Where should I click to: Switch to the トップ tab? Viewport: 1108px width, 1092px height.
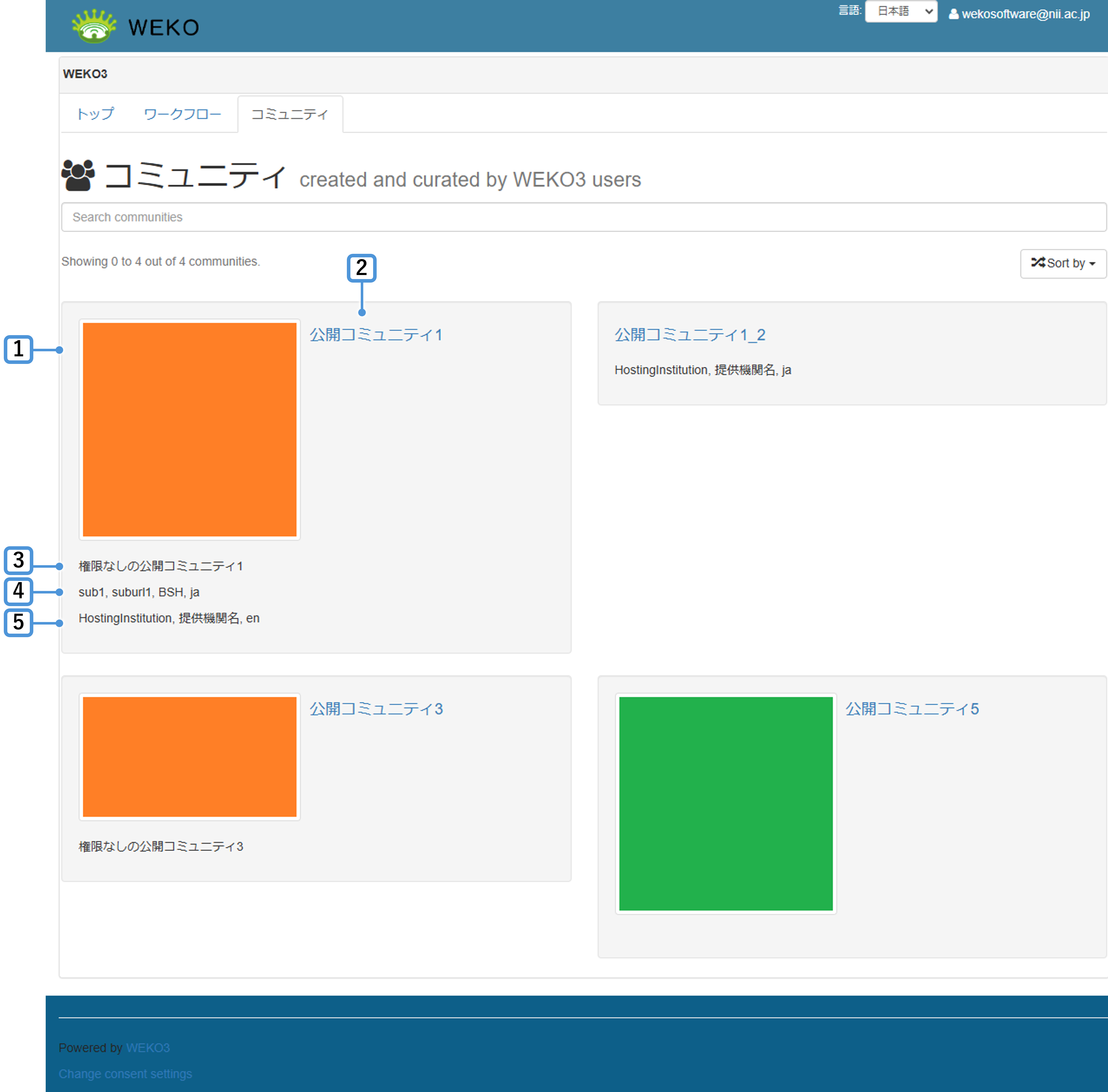coord(95,114)
